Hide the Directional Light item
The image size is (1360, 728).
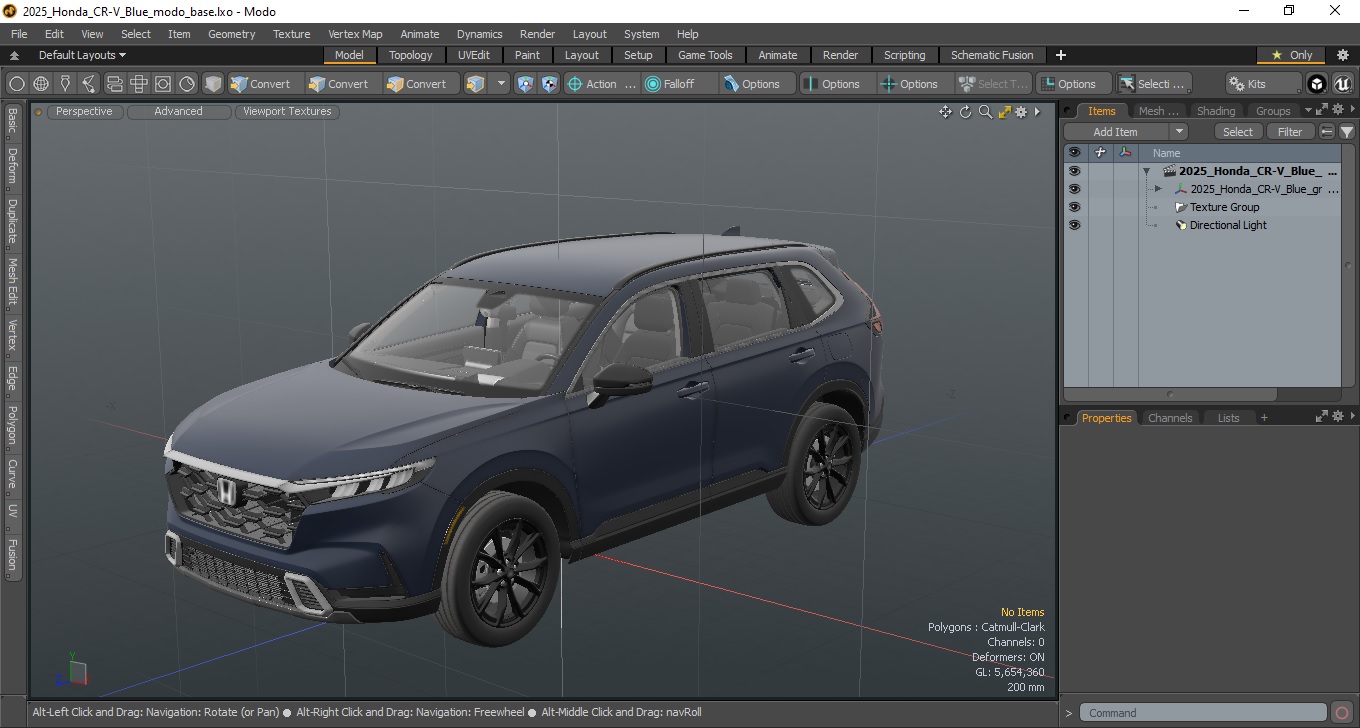click(1074, 225)
